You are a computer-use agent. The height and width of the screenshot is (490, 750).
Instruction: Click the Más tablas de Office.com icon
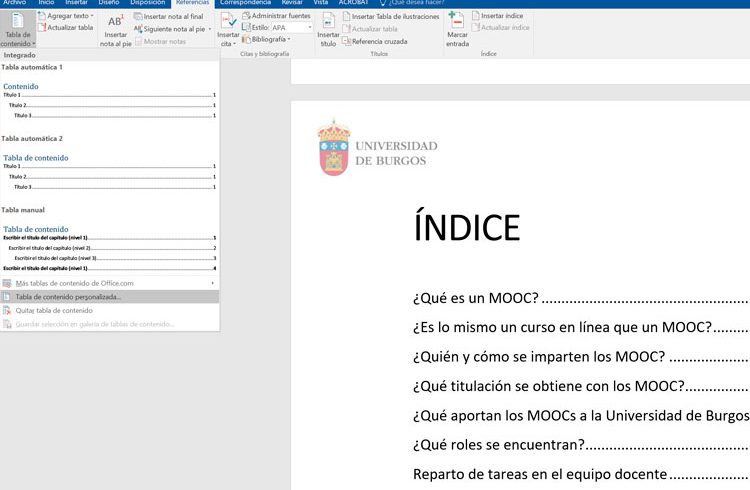pos(7,283)
